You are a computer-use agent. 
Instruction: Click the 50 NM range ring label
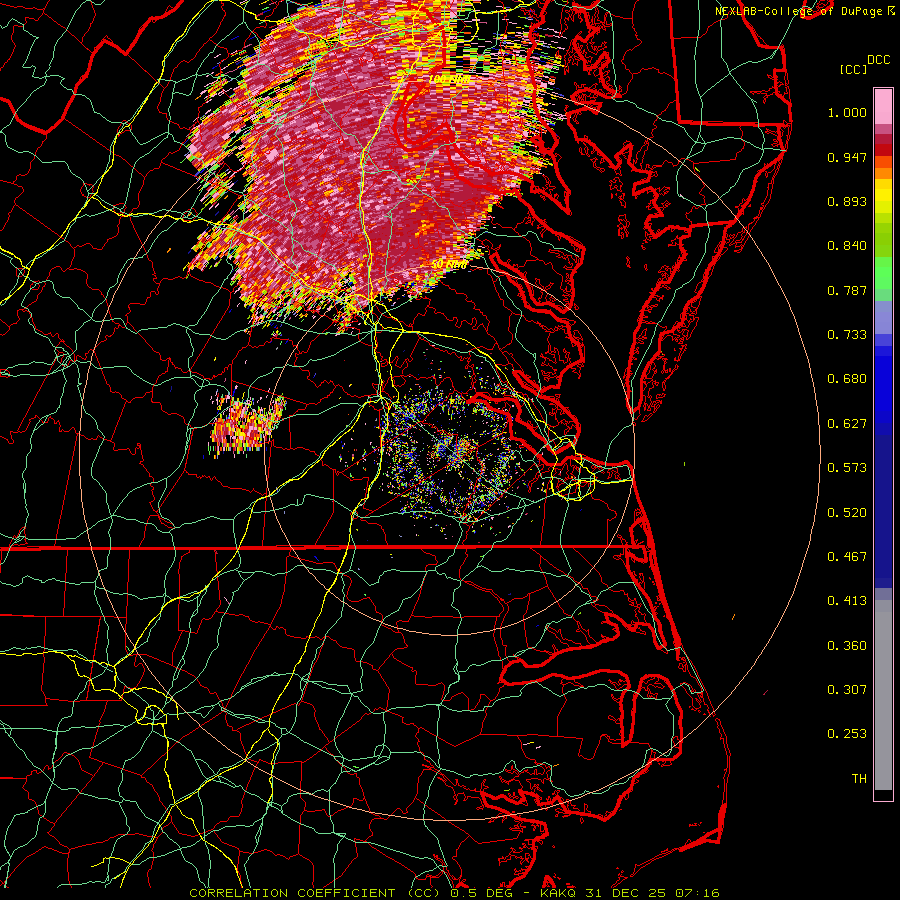pos(449,265)
